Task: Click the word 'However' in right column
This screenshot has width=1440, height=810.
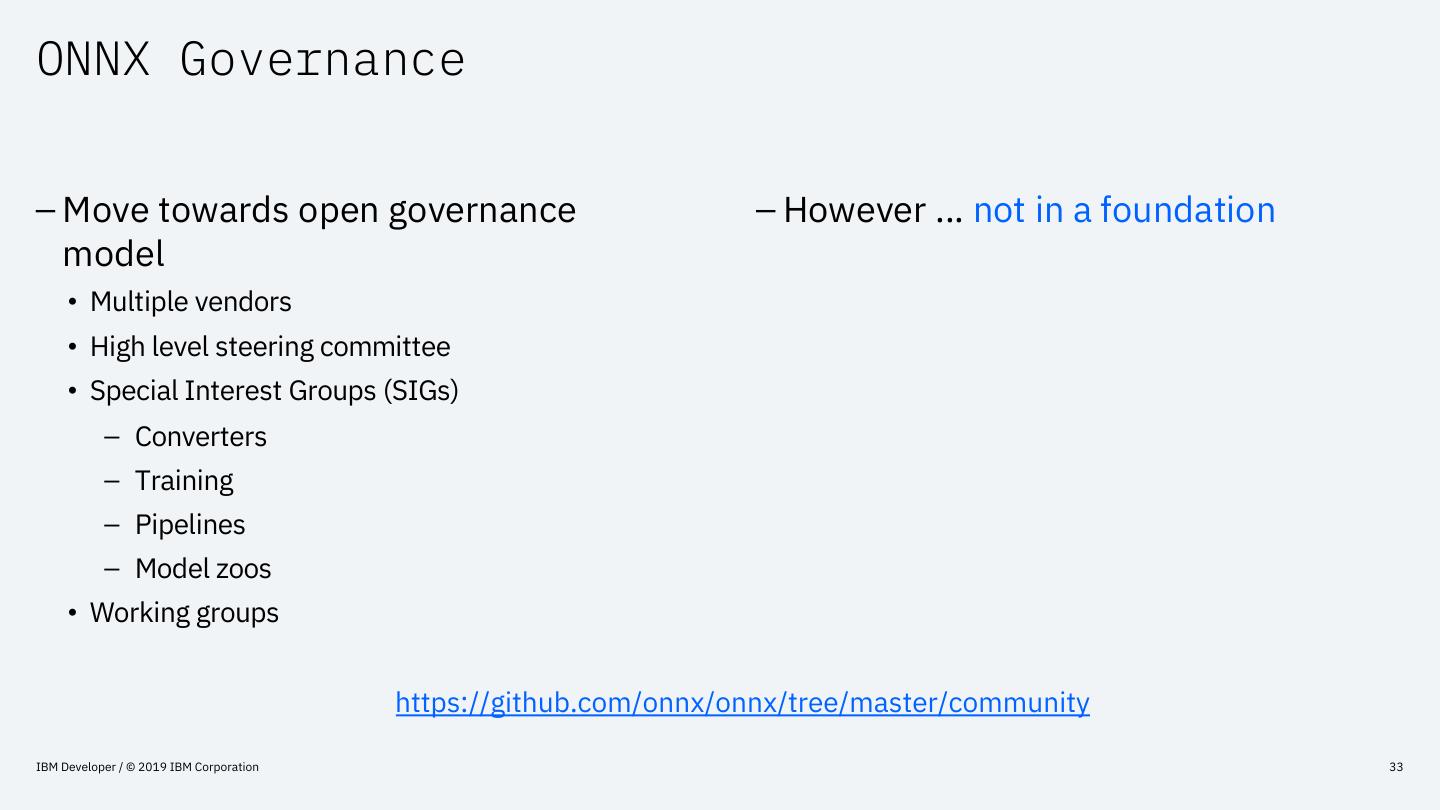Action: [x=855, y=210]
